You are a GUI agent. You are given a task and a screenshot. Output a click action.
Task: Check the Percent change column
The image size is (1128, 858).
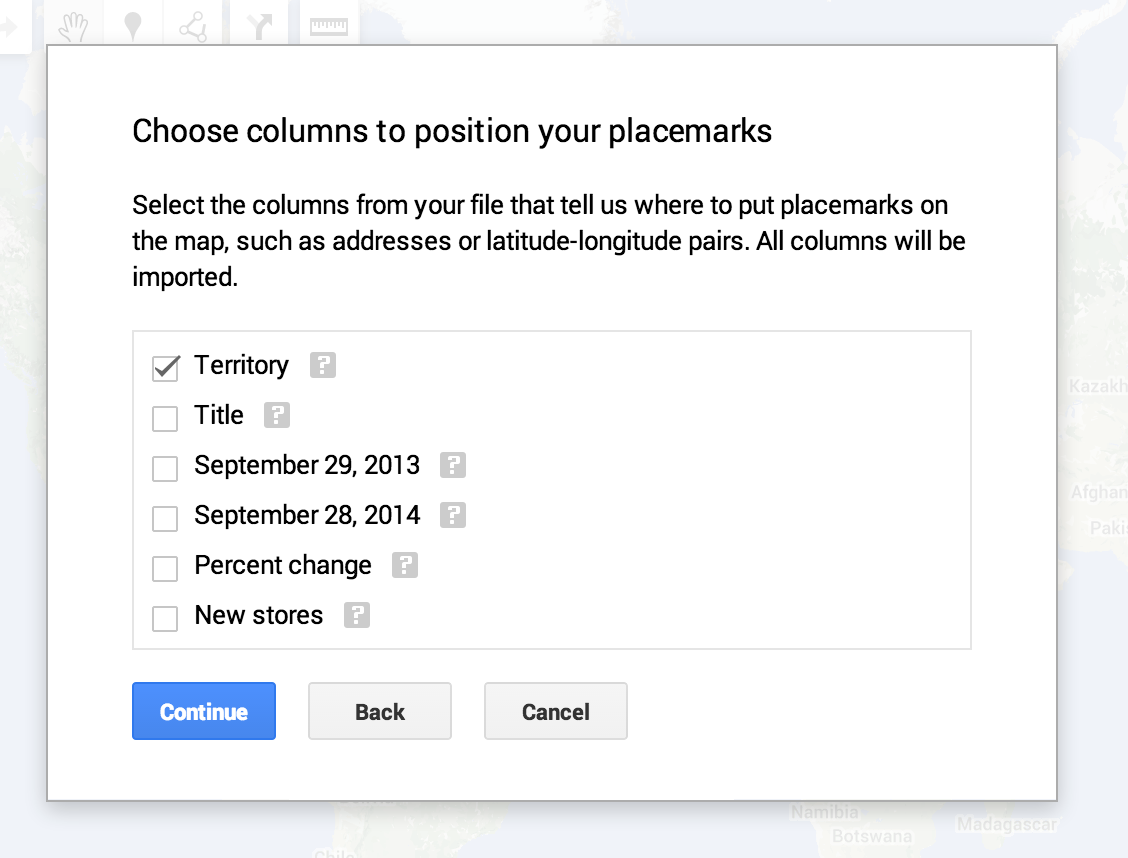pos(165,568)
